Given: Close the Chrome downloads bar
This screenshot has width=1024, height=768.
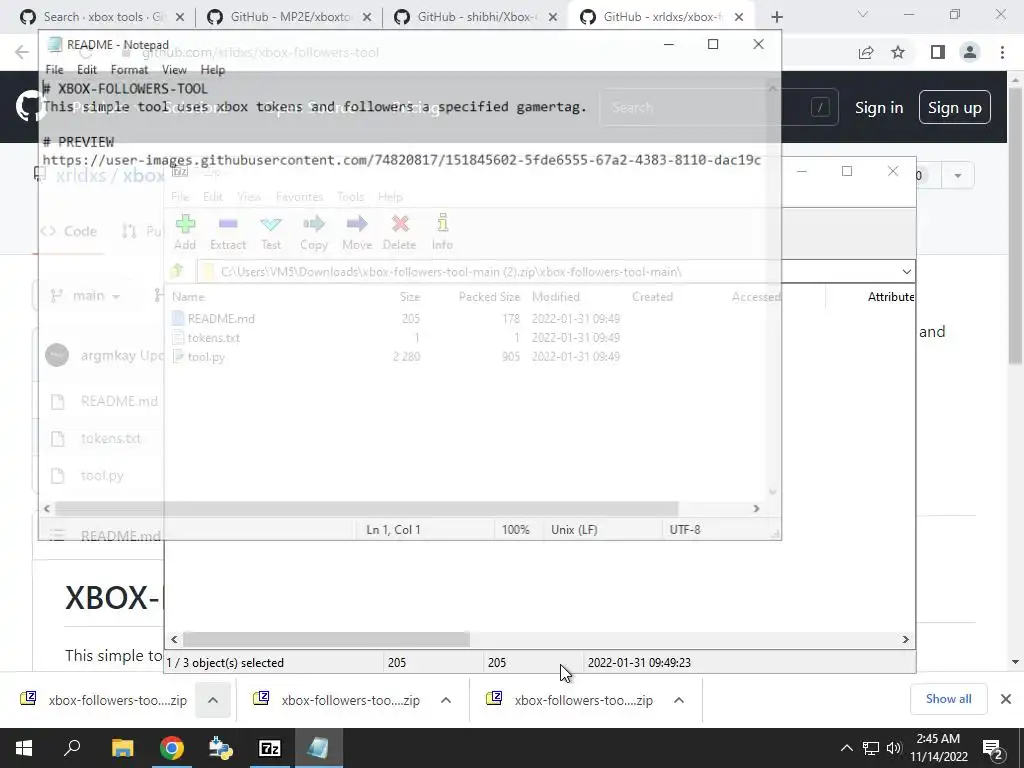Looking at the screenshot, I should click(1006, 699).
